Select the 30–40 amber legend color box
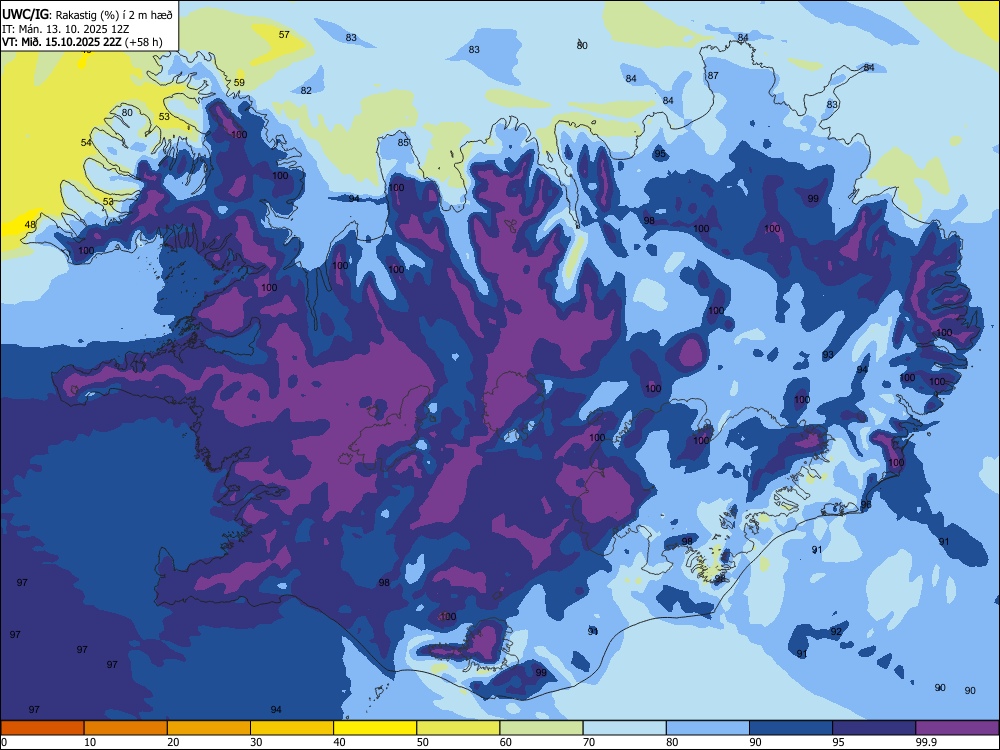Viewport: 1000px width, 750px height. [292, 728]
